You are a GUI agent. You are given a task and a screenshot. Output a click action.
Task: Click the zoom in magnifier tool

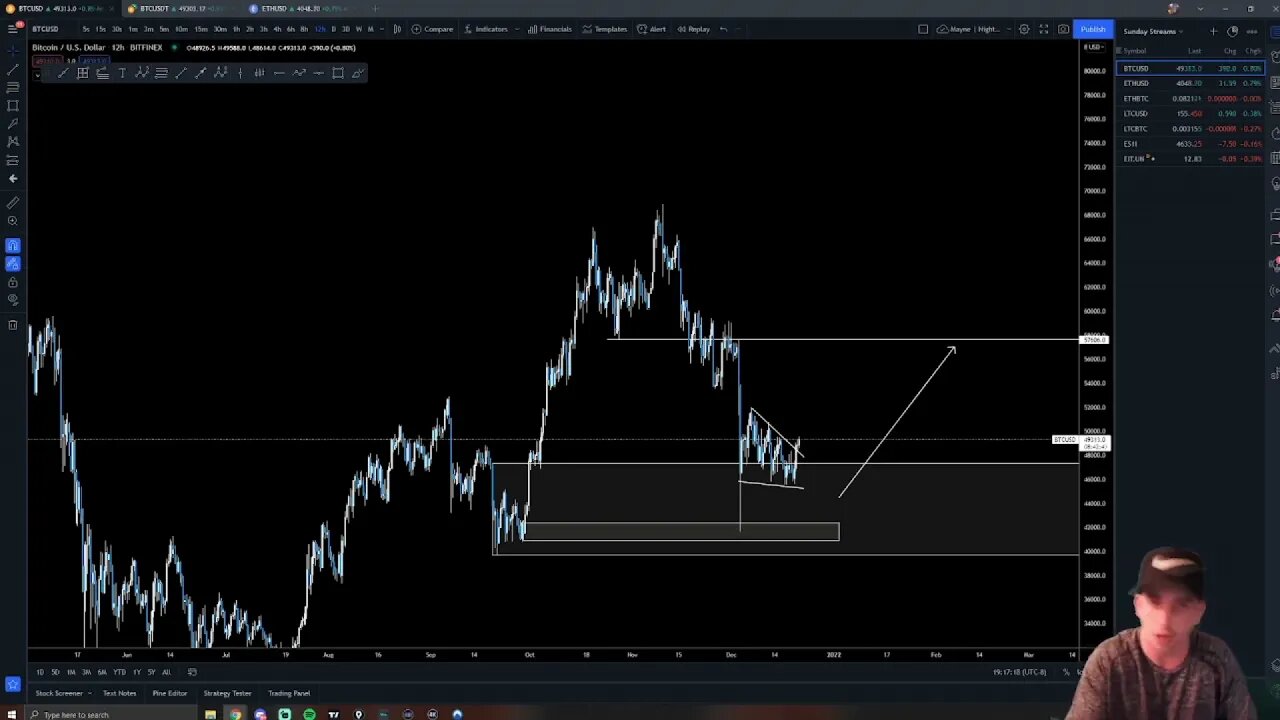(13, 221)
